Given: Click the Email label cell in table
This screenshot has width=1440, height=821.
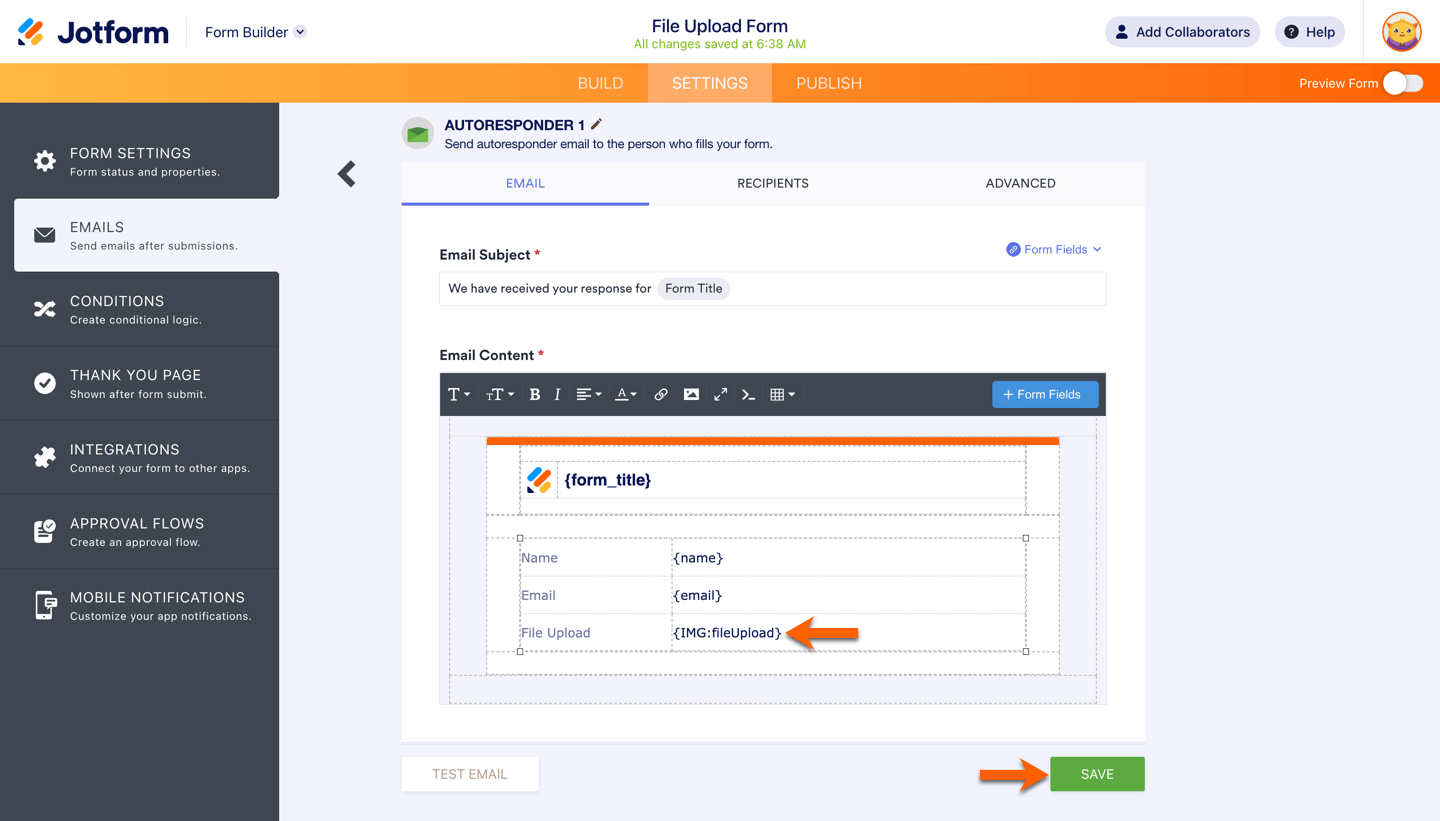Looking at the screenshot, I should 596,595.
